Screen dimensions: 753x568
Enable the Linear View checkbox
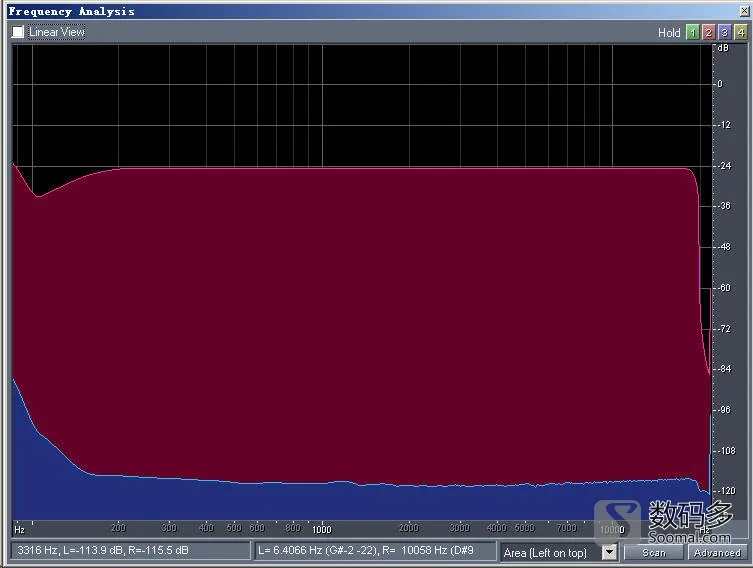click(18, 32)
